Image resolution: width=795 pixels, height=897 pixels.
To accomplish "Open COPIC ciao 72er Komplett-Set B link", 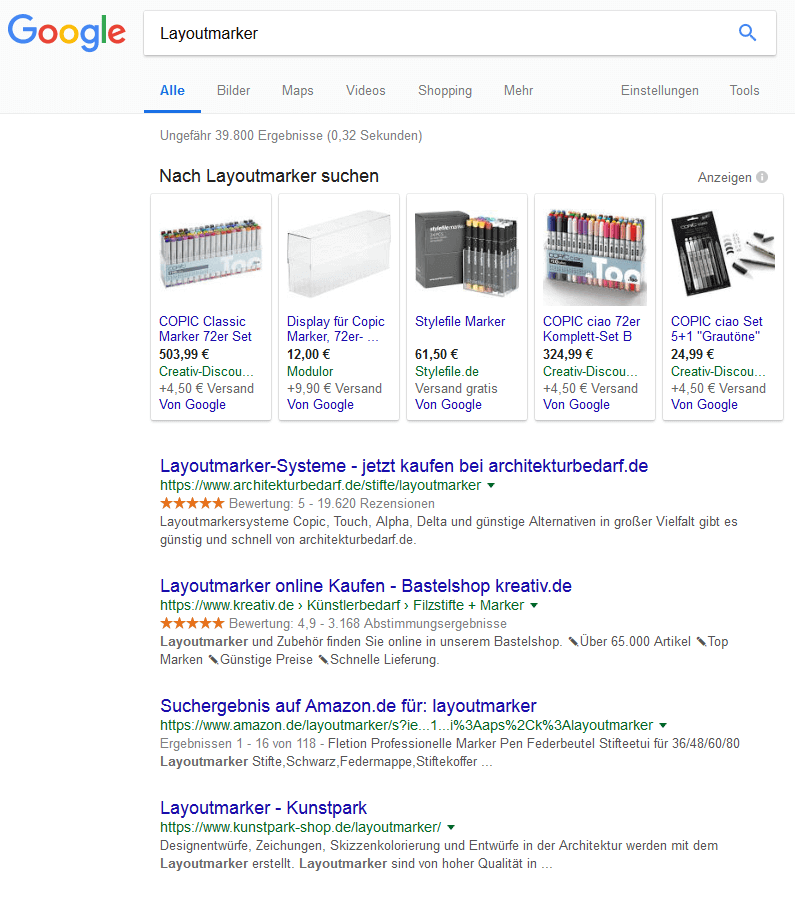I will point(591,329).
